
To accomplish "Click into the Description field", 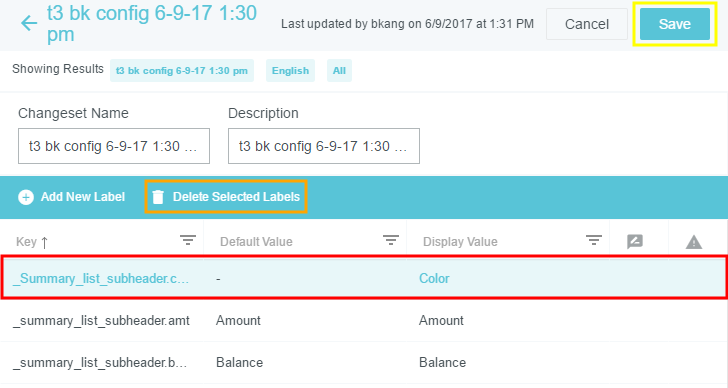I will (324, 146).
